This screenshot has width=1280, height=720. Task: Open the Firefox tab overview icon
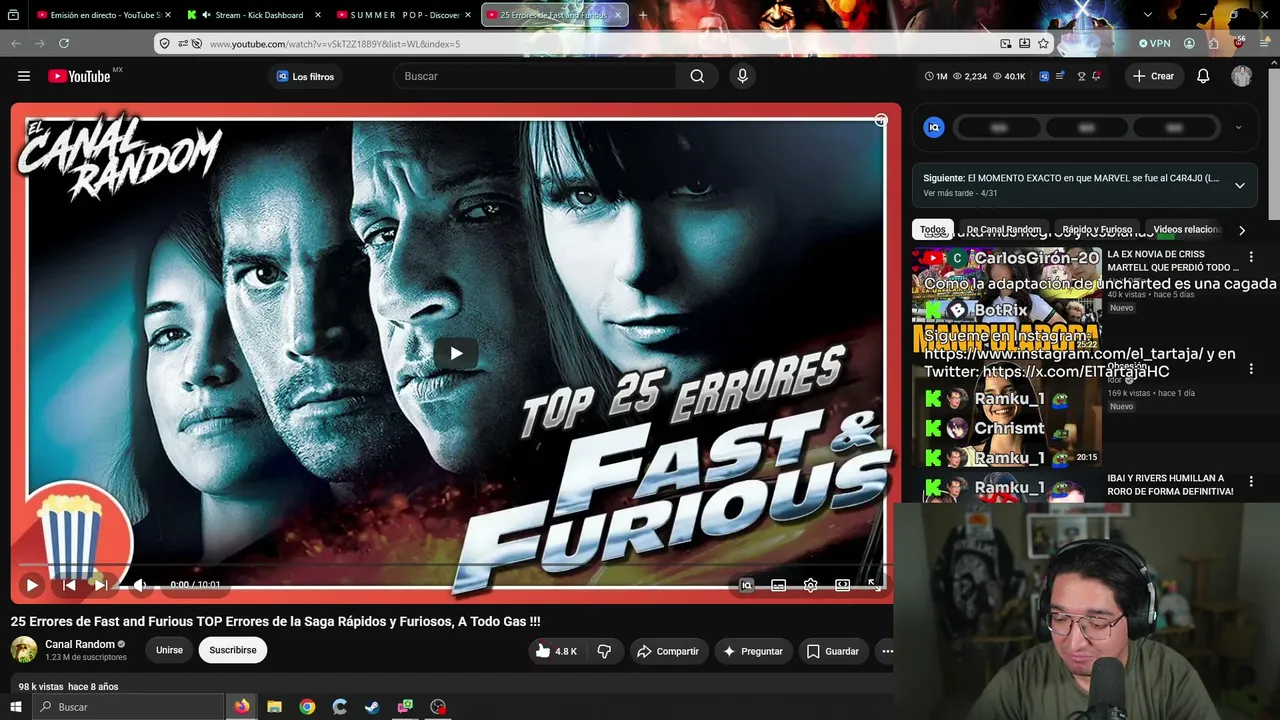point(13,15)
